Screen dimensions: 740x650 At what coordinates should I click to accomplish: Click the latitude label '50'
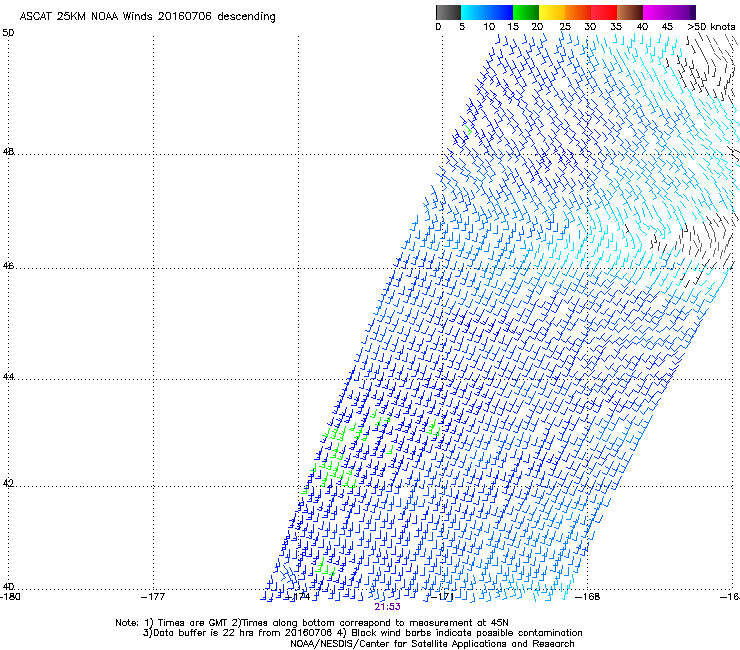tap(8, 33)
